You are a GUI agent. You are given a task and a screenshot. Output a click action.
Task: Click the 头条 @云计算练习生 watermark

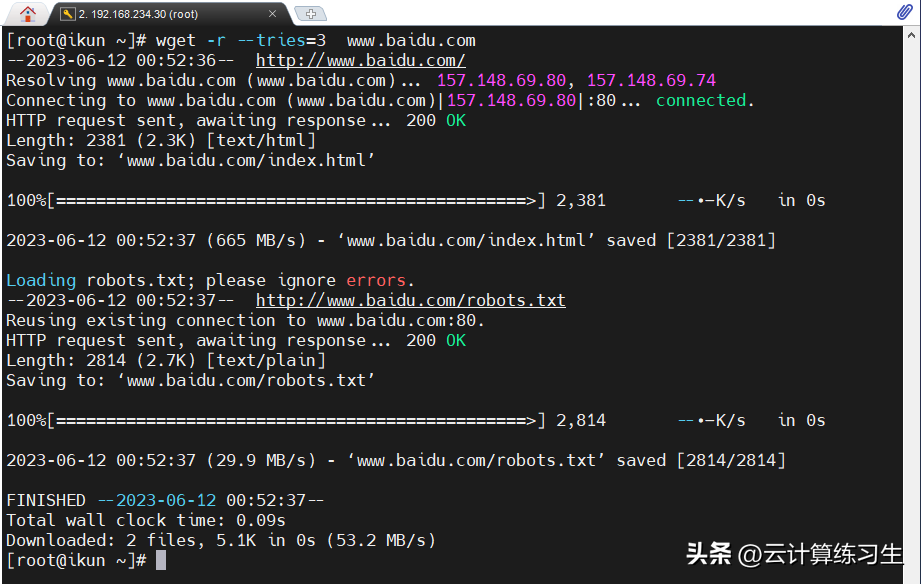794,554
